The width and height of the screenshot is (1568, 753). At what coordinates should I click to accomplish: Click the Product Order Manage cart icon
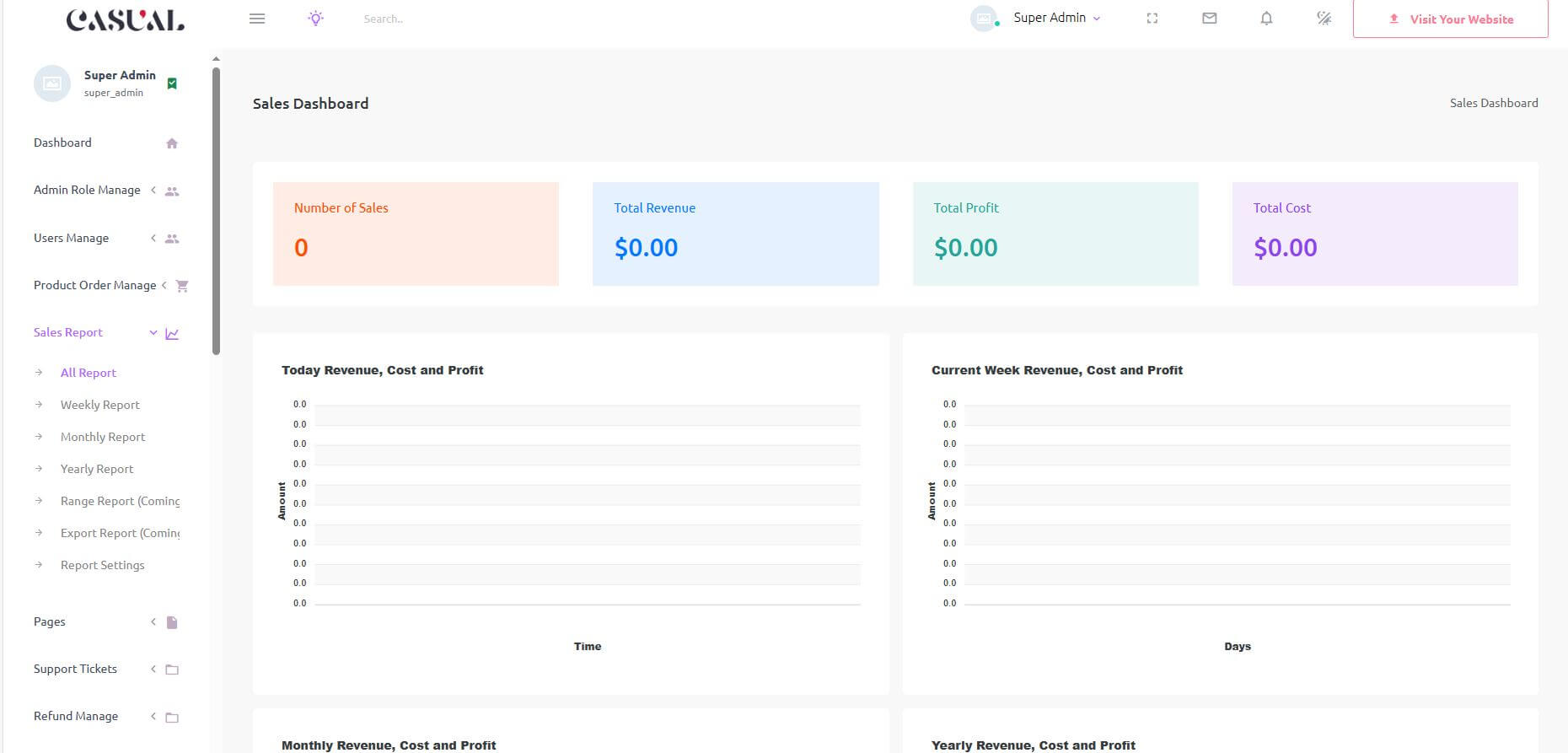[182, 286]
